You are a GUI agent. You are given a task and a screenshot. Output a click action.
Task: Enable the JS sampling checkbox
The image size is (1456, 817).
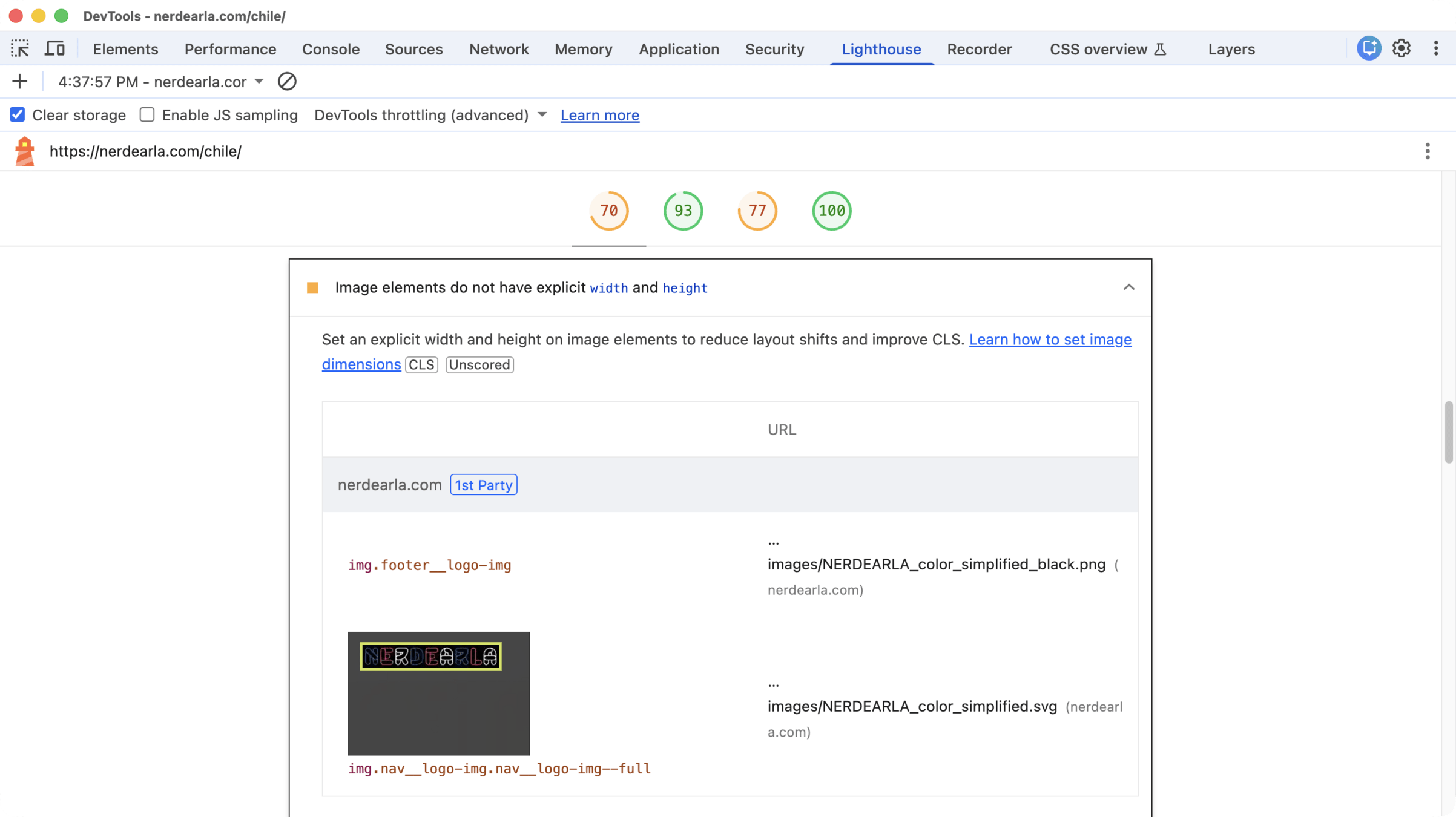[x=147, y=115]
